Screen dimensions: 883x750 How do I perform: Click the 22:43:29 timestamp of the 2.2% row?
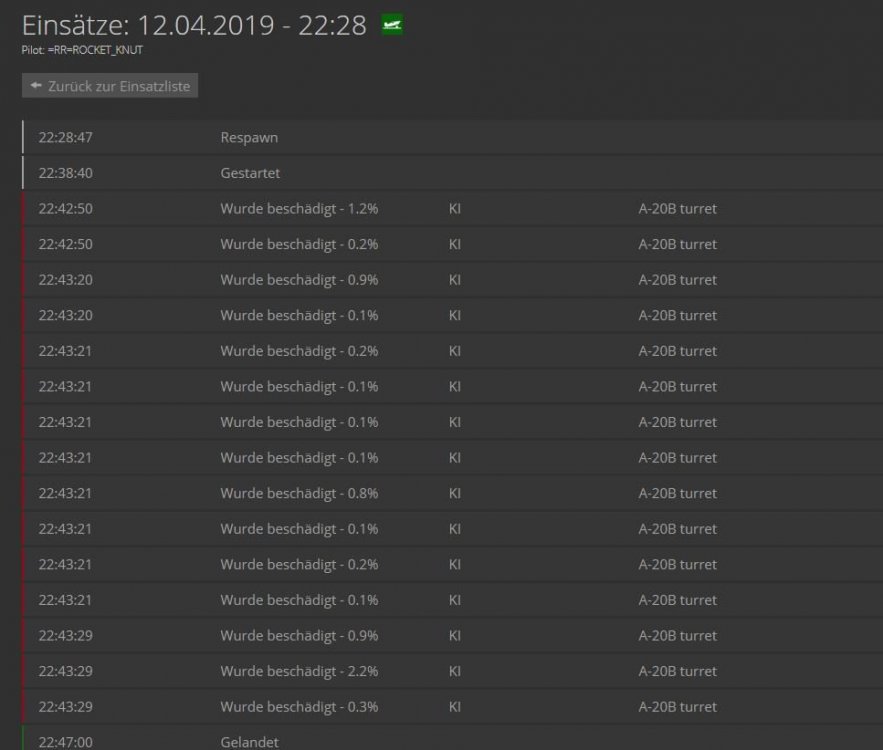[65, 671]
